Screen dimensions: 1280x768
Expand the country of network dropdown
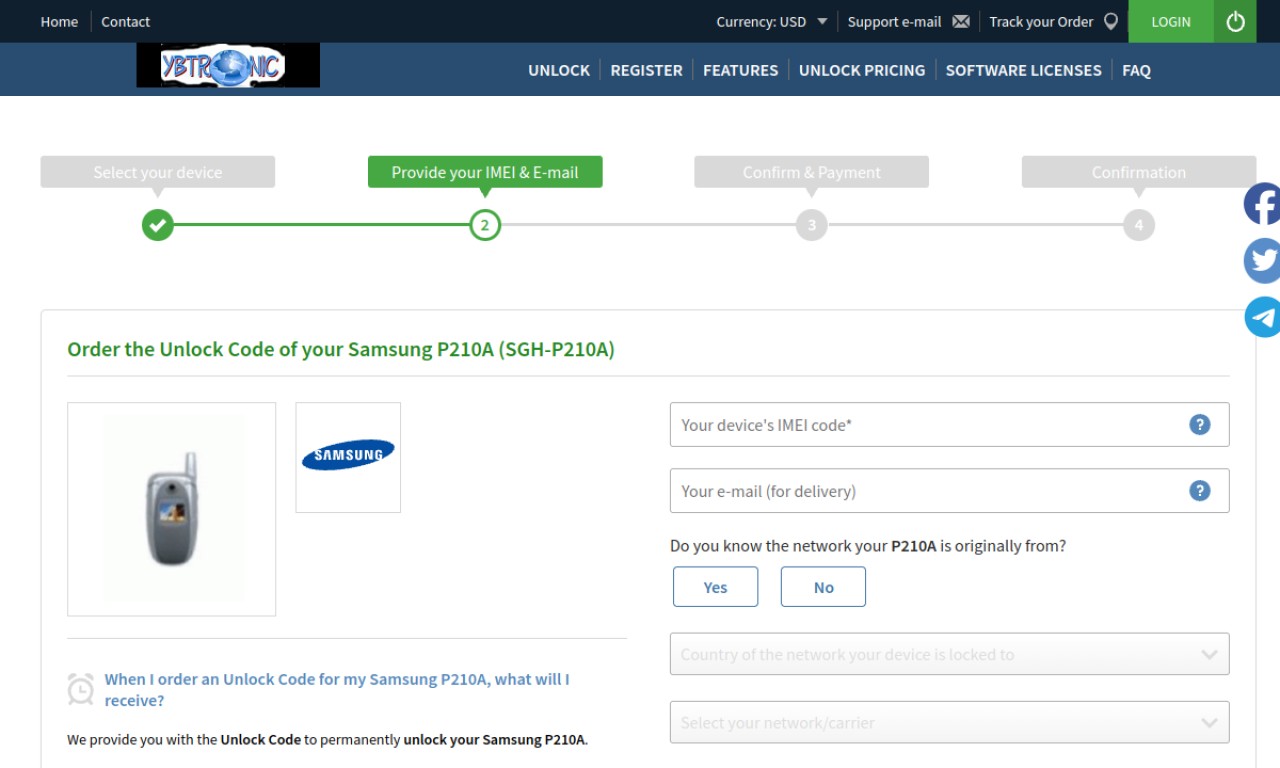coord(949,654)
